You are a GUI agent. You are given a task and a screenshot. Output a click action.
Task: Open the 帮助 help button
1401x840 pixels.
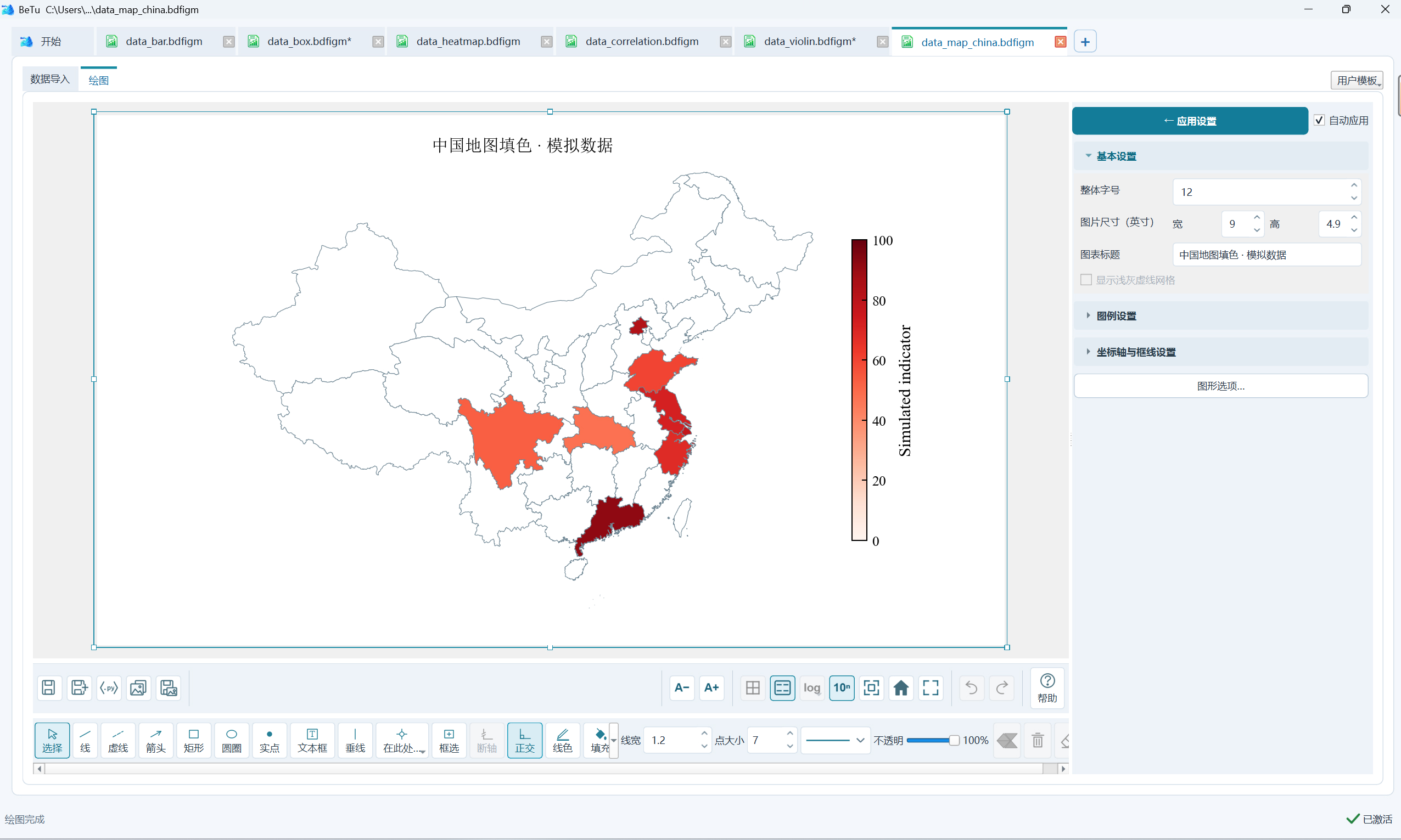pos(1047,687)
